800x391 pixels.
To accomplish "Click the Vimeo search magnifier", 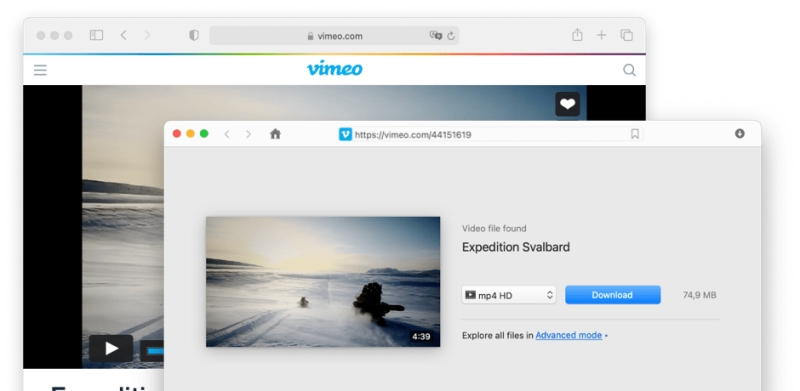I will coord(630,70).
